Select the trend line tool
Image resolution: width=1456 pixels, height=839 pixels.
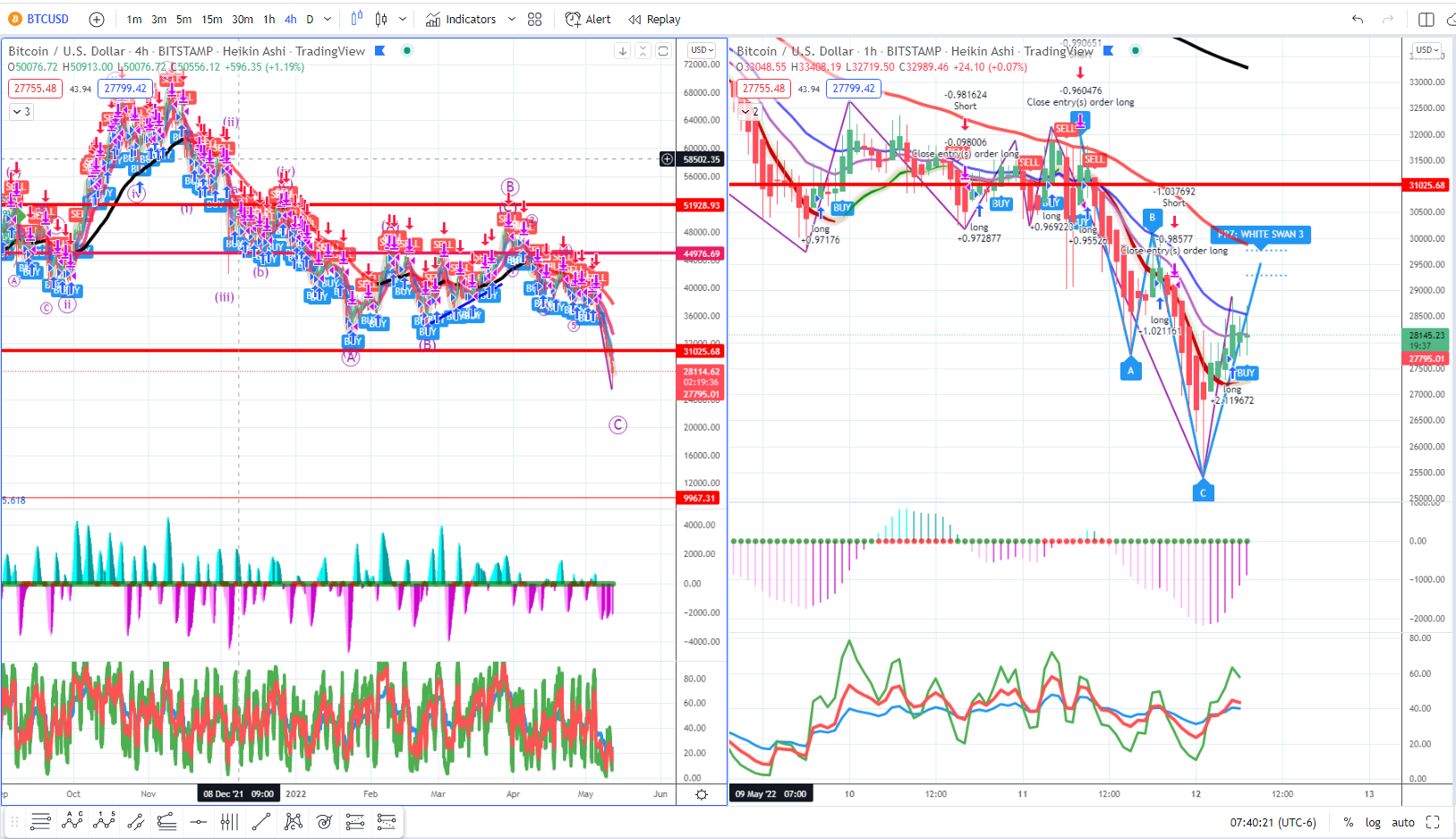(261, 821)
